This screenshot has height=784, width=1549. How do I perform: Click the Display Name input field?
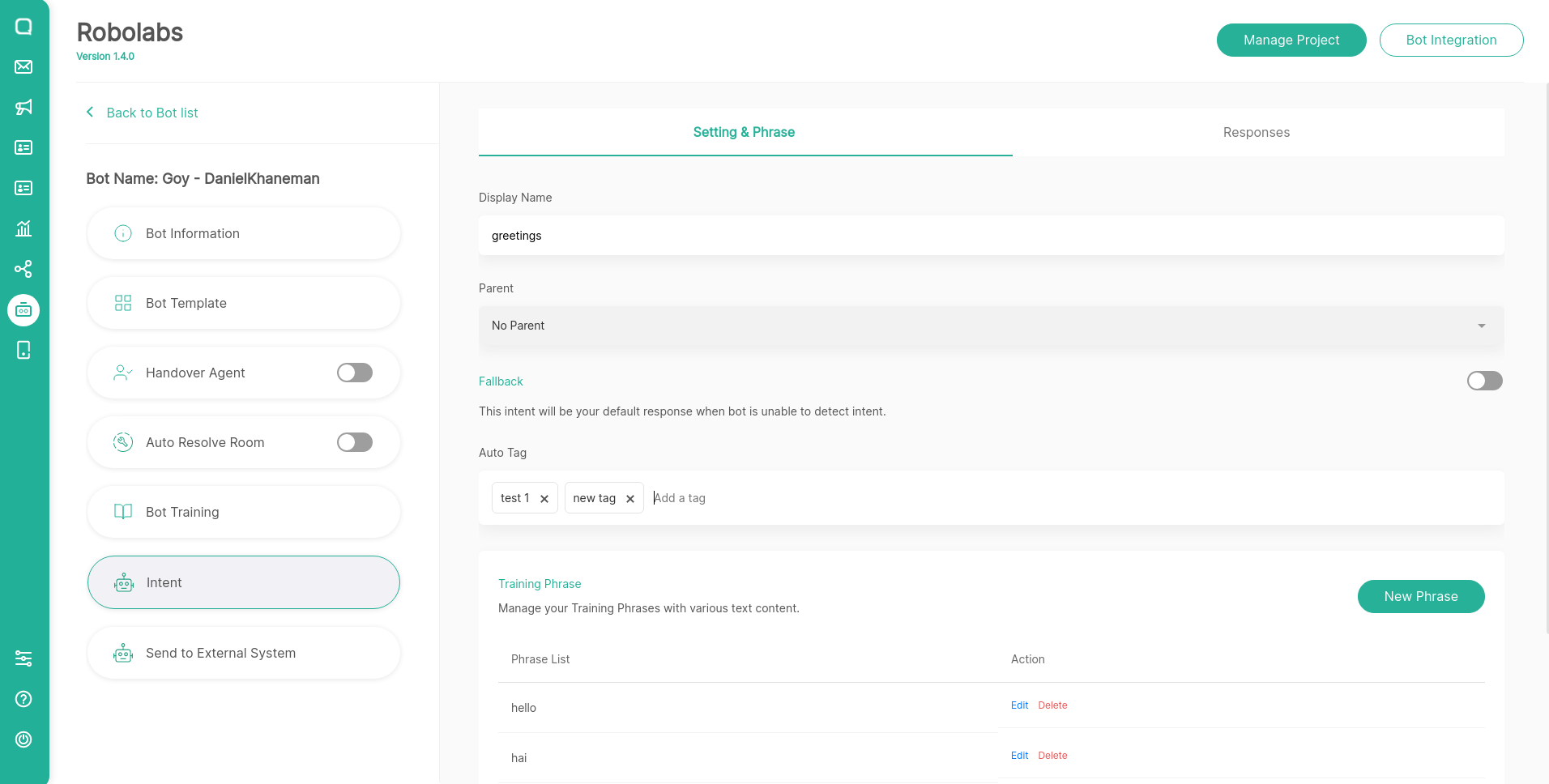click(x=990, y=236)
